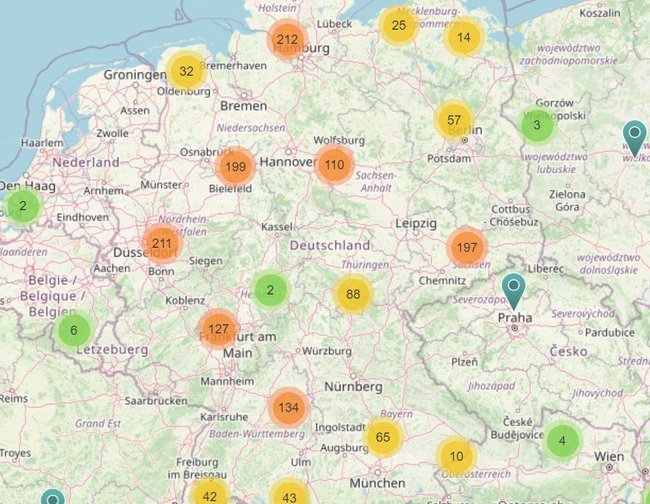
Task: Click the Arnhem city label
Action: 104,191
